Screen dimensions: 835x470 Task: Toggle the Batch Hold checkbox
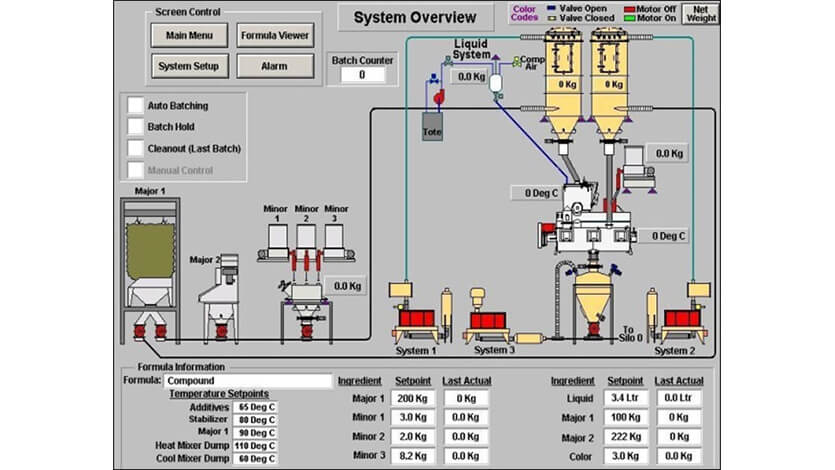pos(135,127)
